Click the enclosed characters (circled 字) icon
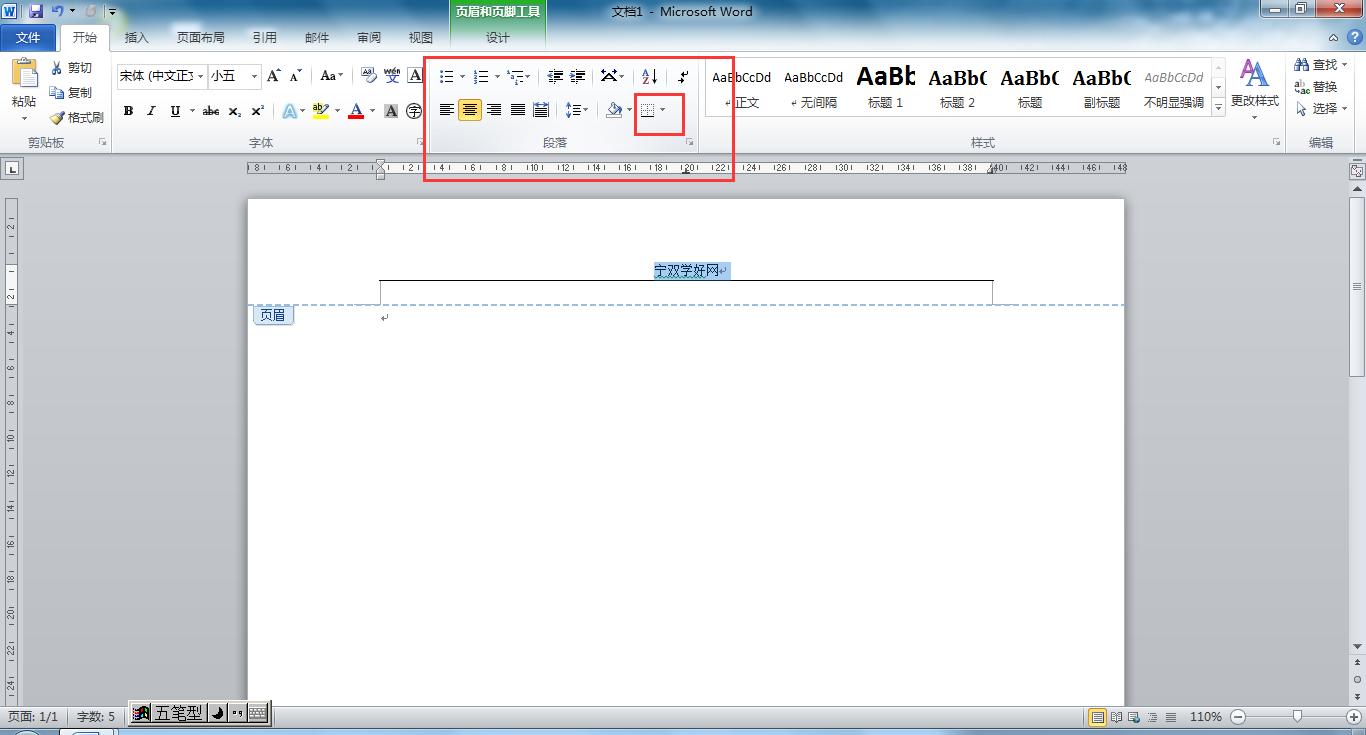 (x=414, y=111)
